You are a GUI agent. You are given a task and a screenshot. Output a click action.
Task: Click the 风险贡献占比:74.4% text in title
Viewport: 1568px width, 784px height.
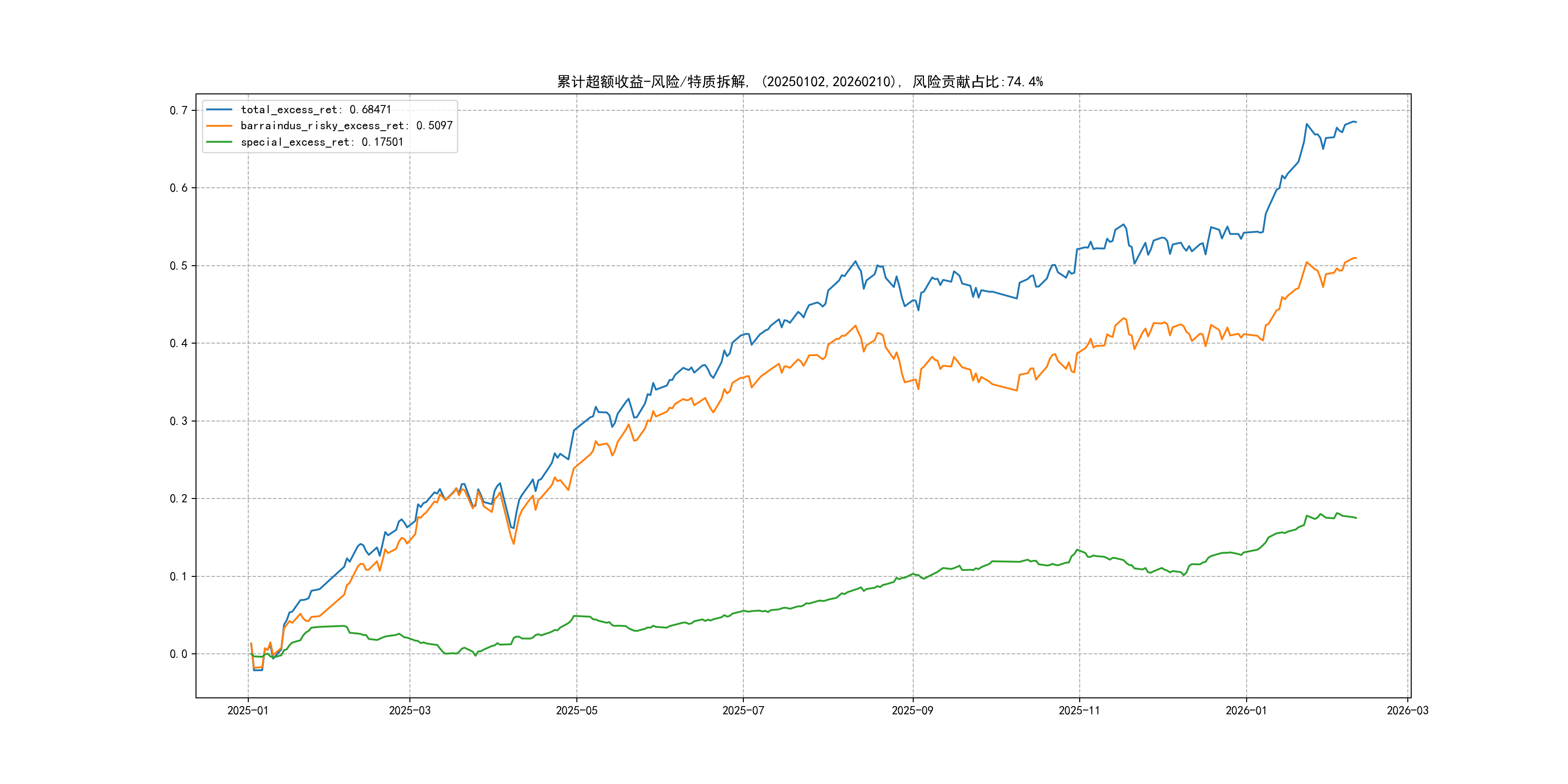(x=978, y=82)
